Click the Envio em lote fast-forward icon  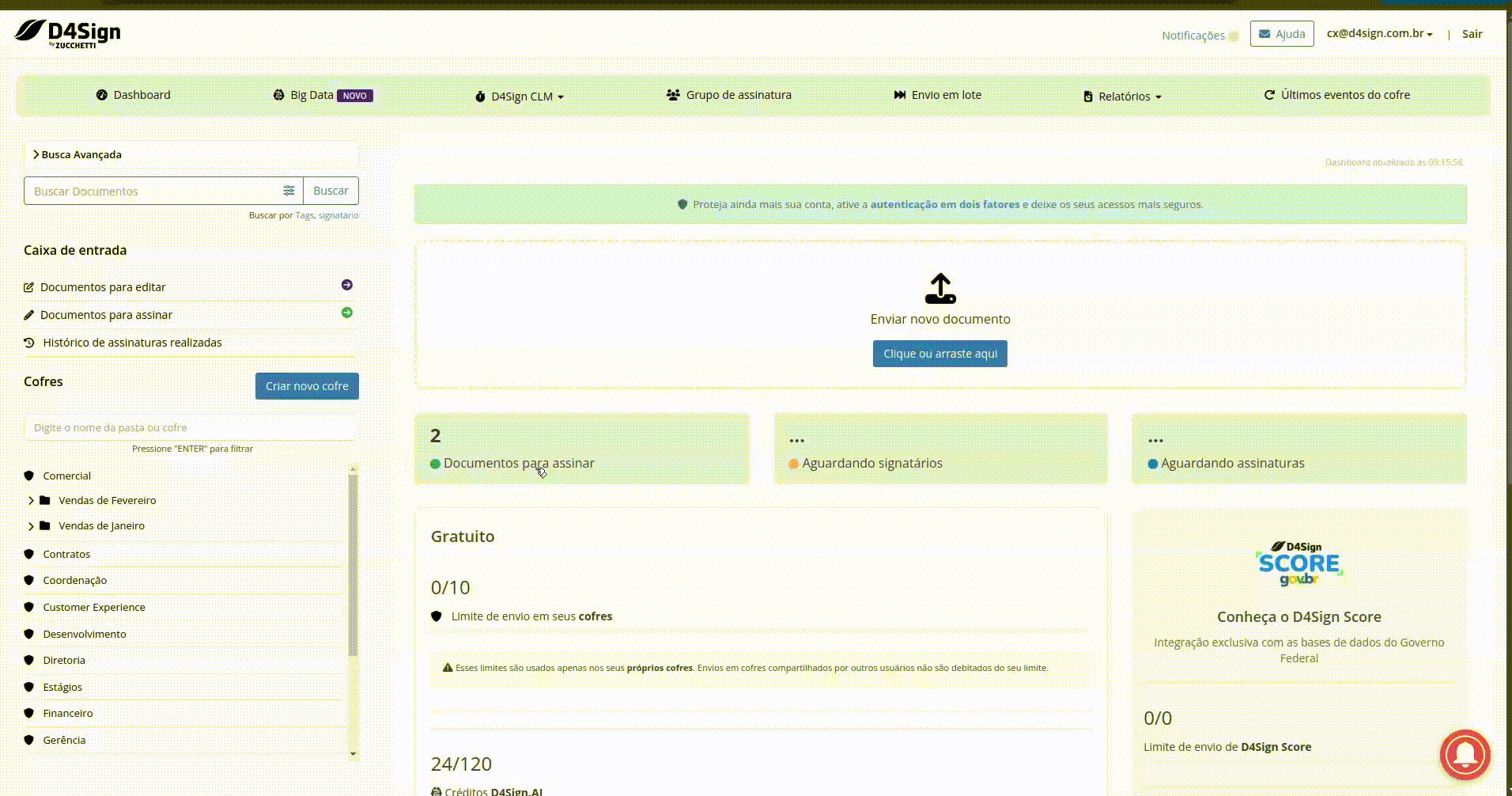point(900,95)
